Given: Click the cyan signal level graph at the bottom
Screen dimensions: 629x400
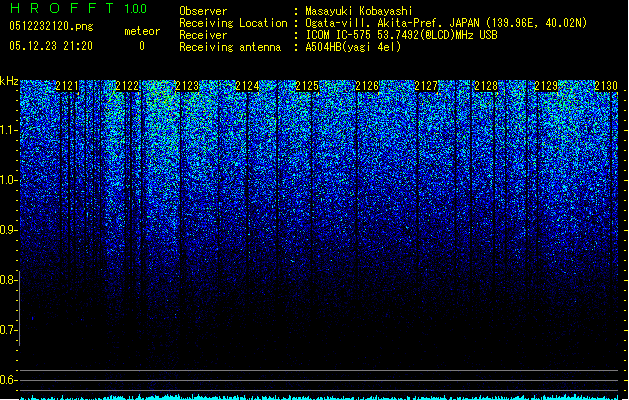Looking at the screenshot, I should point(319,397).
